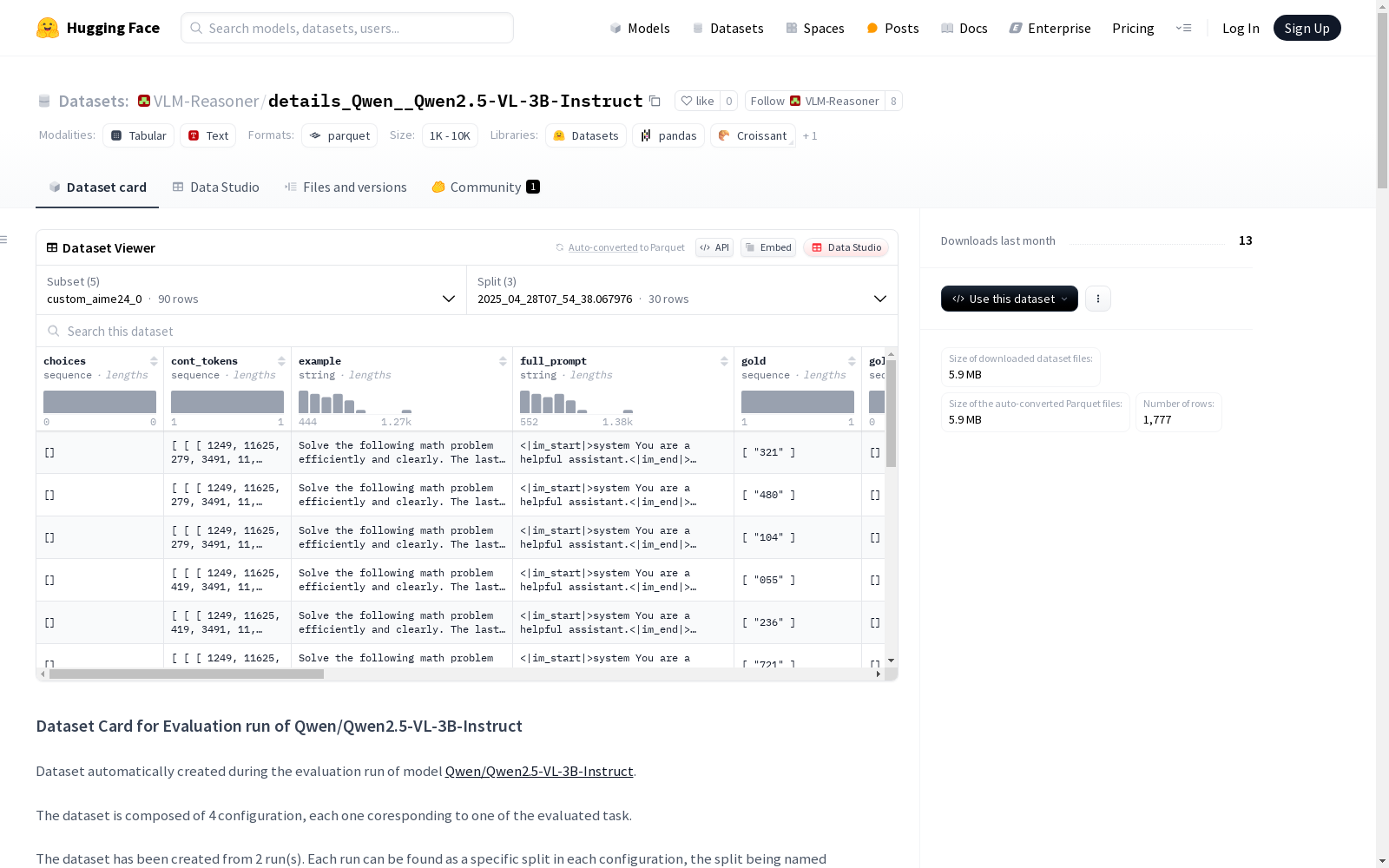The image size is (1389, 868).
Task: Click the example column length histogram
Action: [x=355, y=402]
